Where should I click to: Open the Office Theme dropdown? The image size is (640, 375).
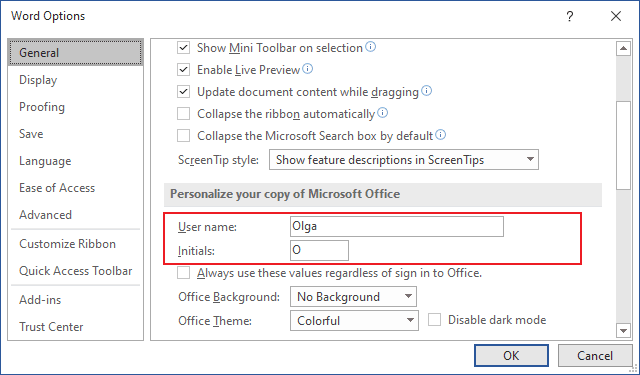[x=354, y=321]
